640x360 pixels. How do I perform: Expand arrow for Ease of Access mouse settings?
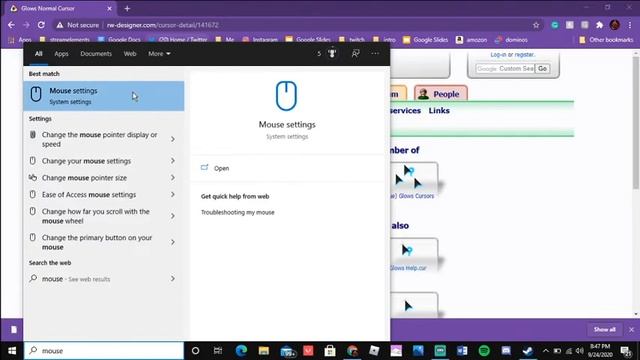pos(173,195)
